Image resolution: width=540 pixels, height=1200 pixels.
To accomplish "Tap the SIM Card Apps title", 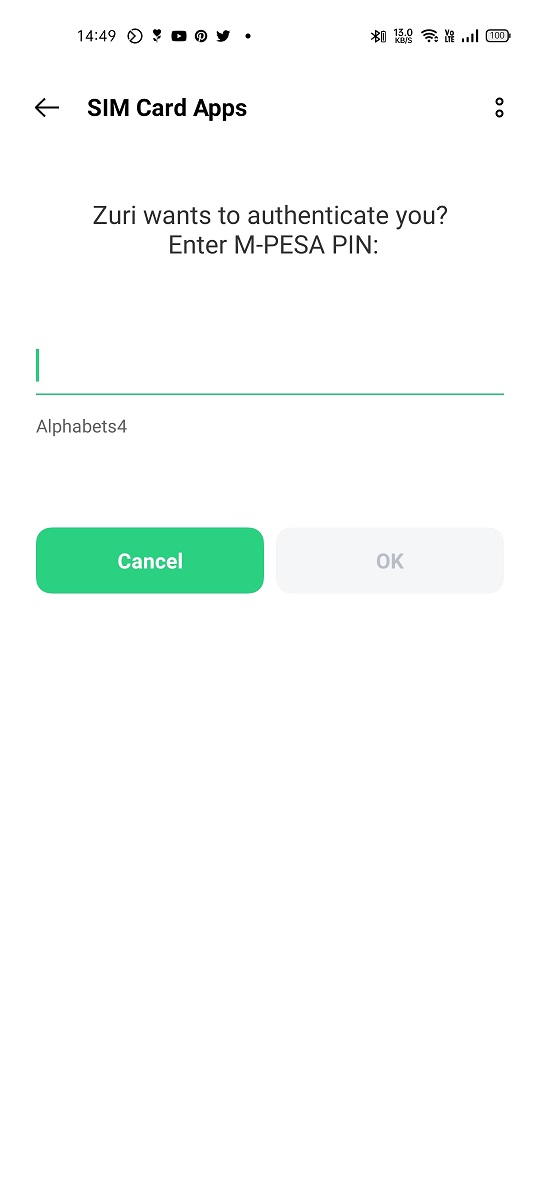I will pyautogui.click(x=167, y=108).
